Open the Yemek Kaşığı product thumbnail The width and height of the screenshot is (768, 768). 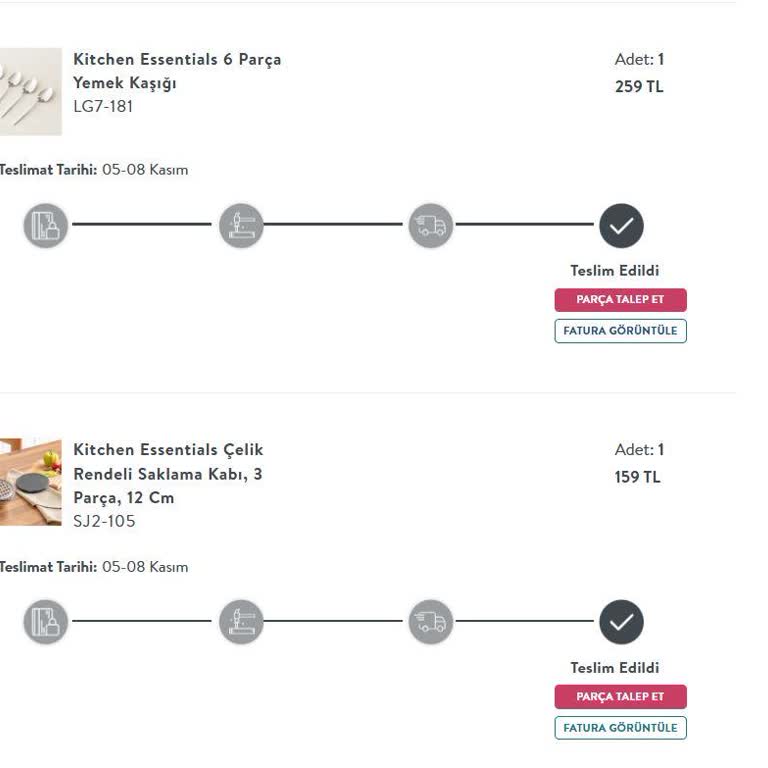point(30,91)
